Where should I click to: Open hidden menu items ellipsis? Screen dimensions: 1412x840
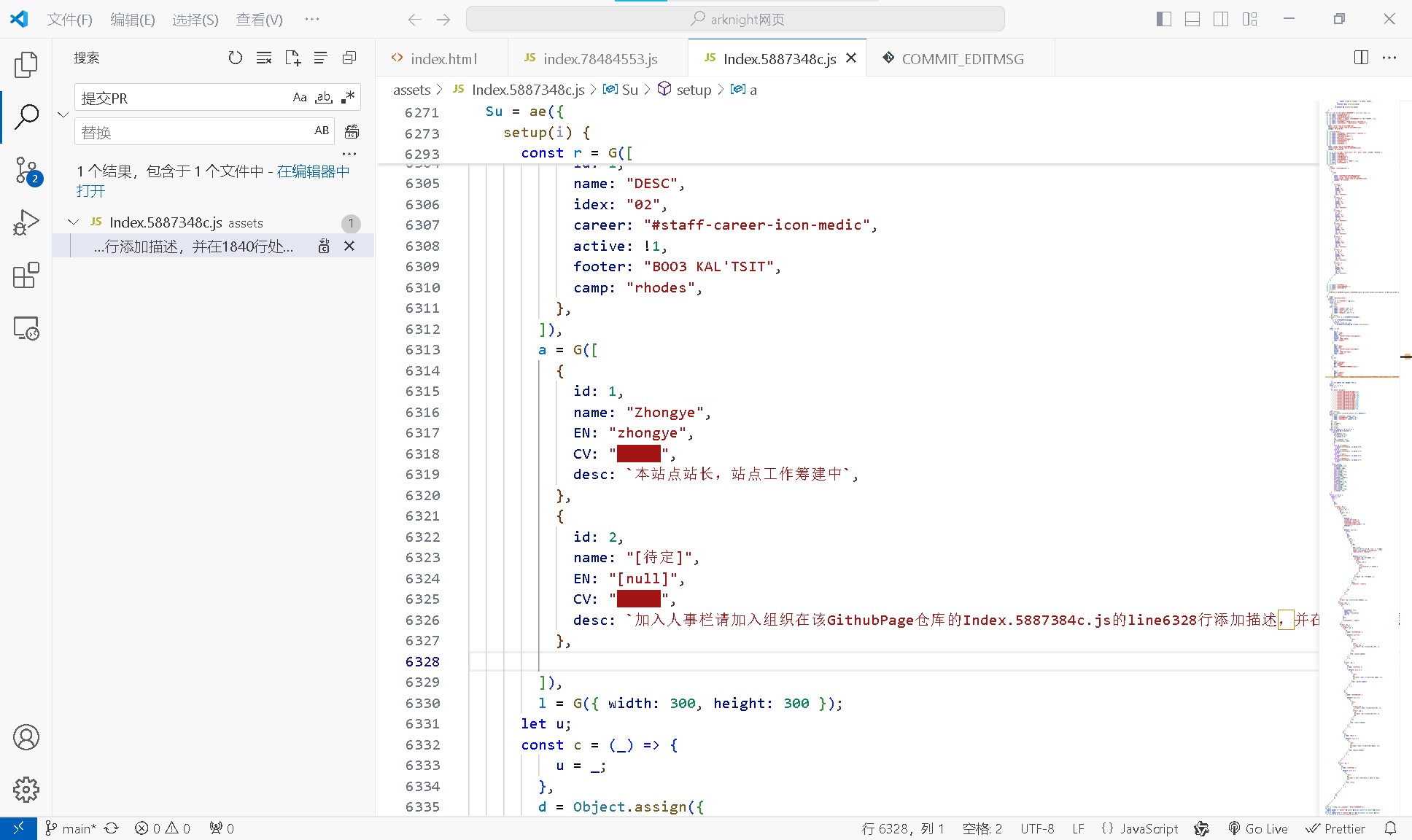click(312, 20)
